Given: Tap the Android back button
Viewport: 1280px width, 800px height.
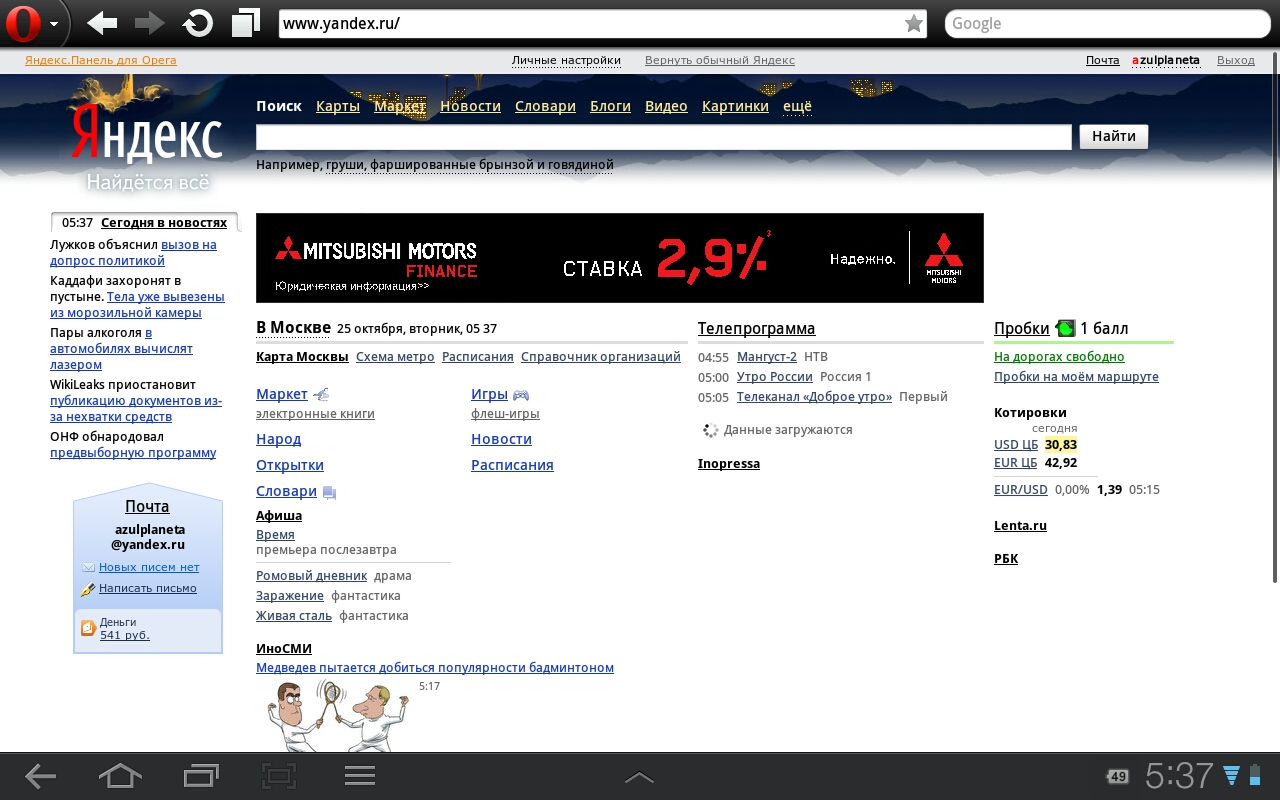Looking at the screenshot, I should [40, 776].
